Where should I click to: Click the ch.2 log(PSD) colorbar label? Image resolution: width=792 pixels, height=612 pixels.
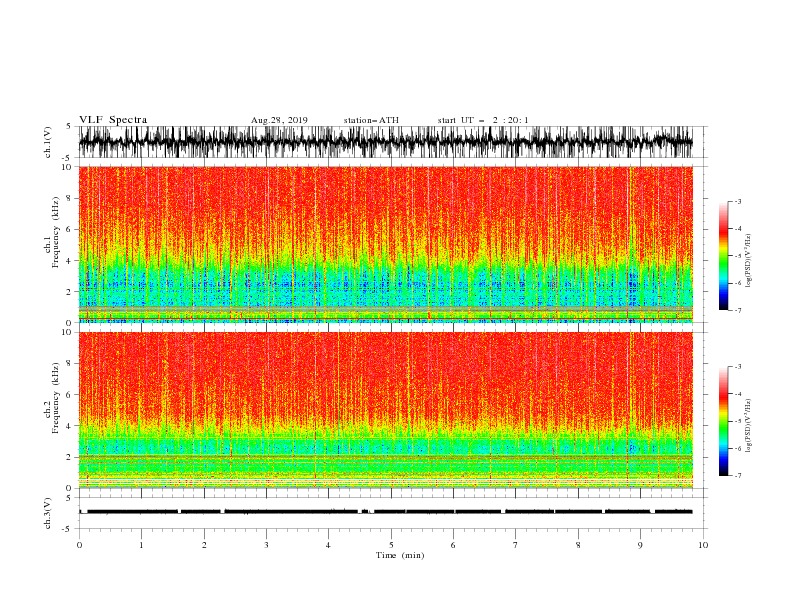(x=748, y=426)
